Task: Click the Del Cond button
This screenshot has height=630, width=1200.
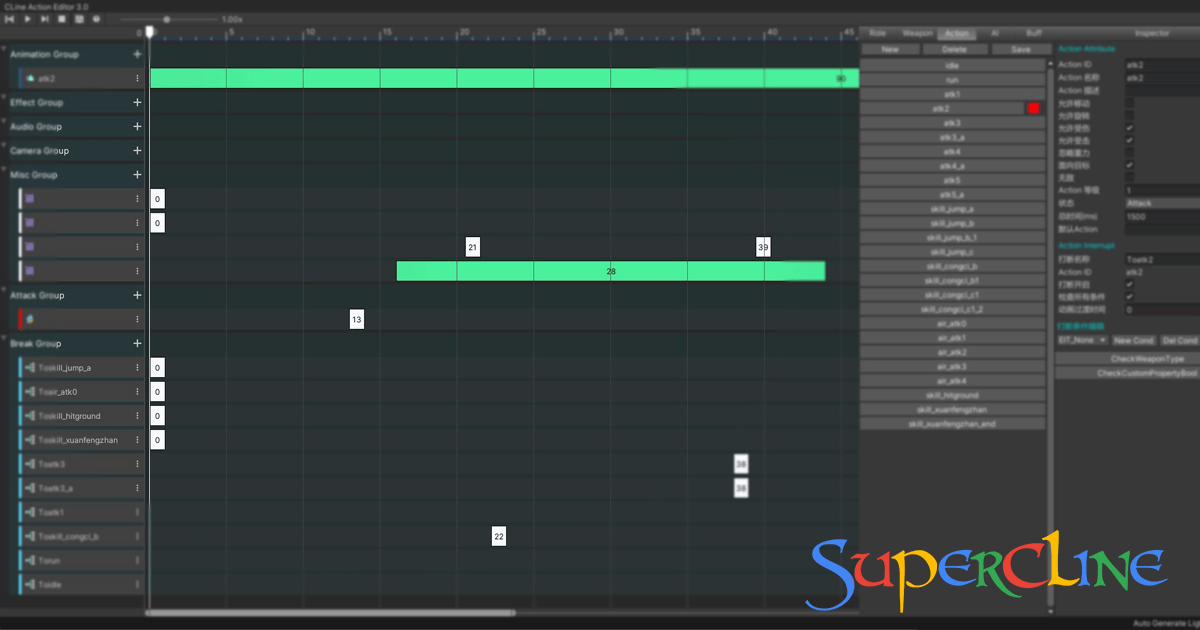Action: 1179,341
